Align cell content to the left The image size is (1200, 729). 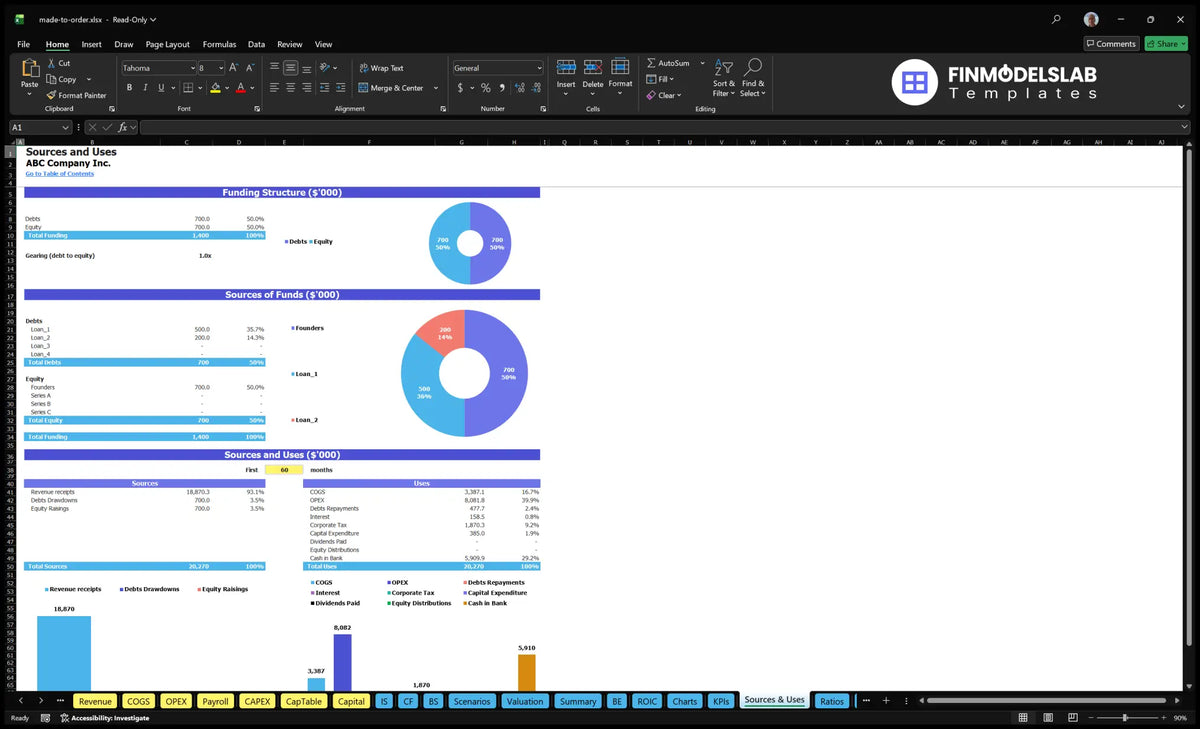coord(274,88)
